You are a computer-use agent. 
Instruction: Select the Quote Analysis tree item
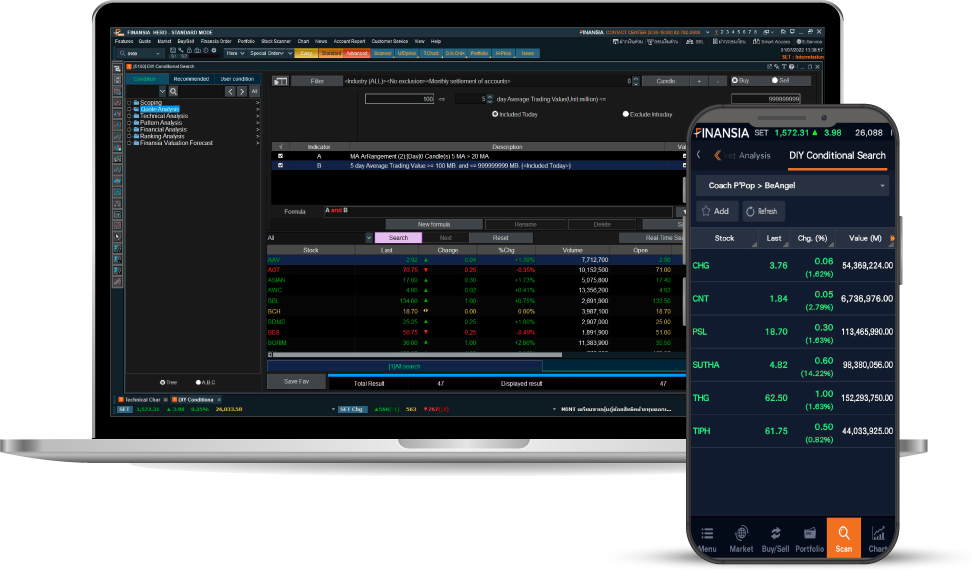pyautogui.click(x=159, y=109)
